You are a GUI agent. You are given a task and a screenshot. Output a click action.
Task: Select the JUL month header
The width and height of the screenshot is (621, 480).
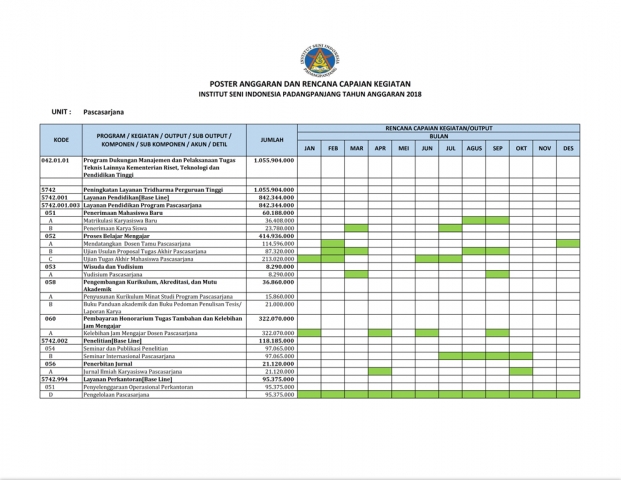tap(451, 148)
